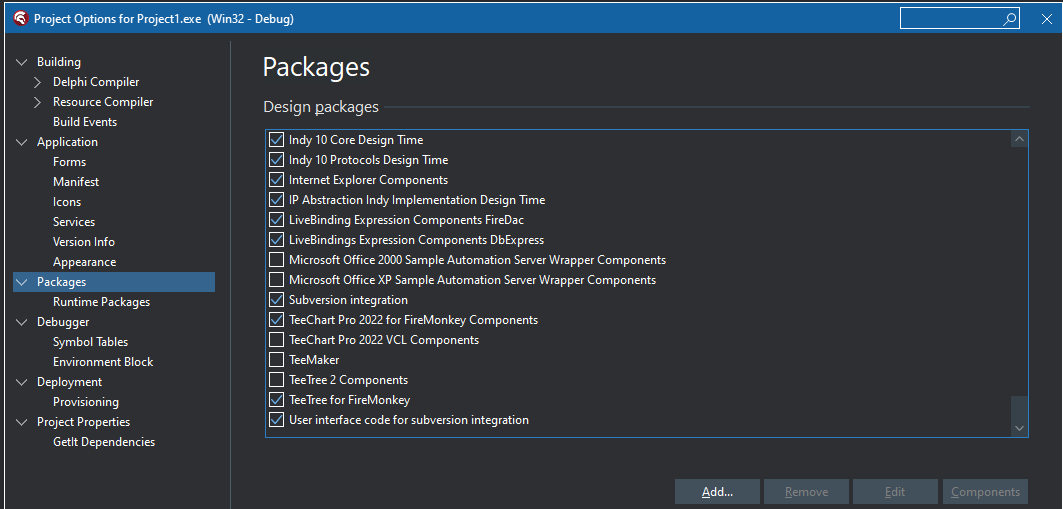
Task: Uncheck LiveBinding Expression Components FireDac
Action: click(x=277, y=220)
